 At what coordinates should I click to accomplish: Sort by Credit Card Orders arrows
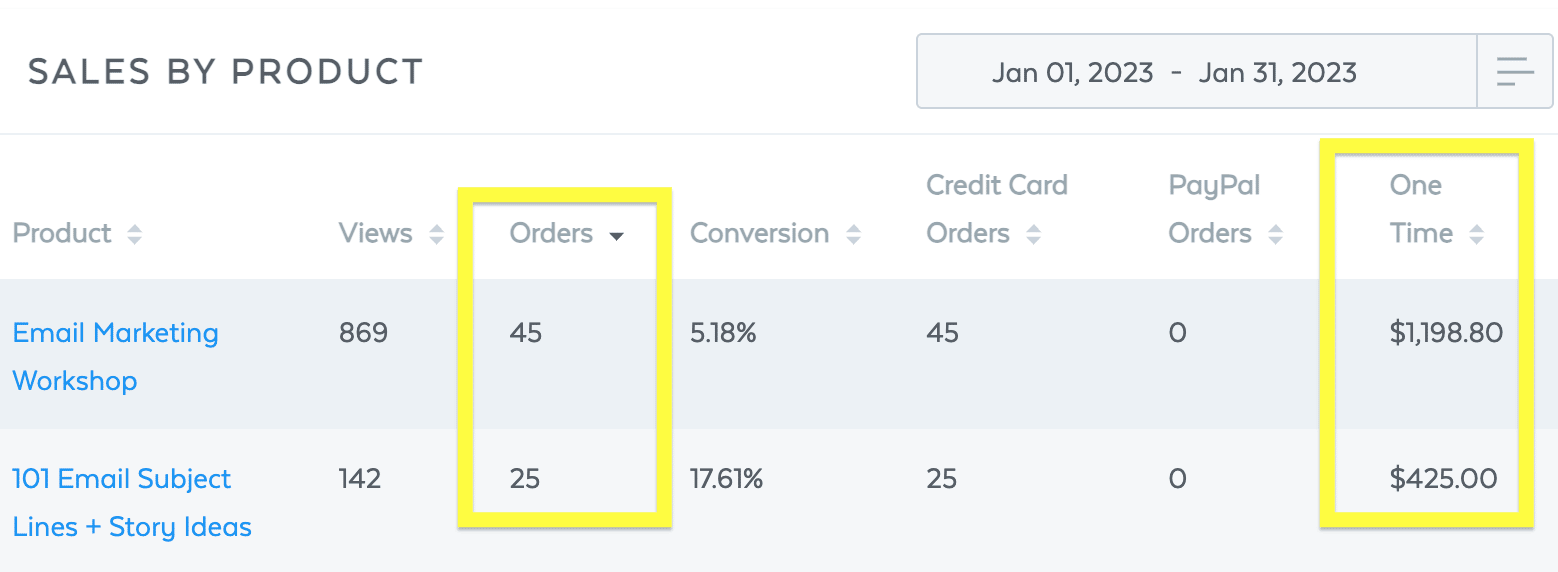tap(1033, 234)
